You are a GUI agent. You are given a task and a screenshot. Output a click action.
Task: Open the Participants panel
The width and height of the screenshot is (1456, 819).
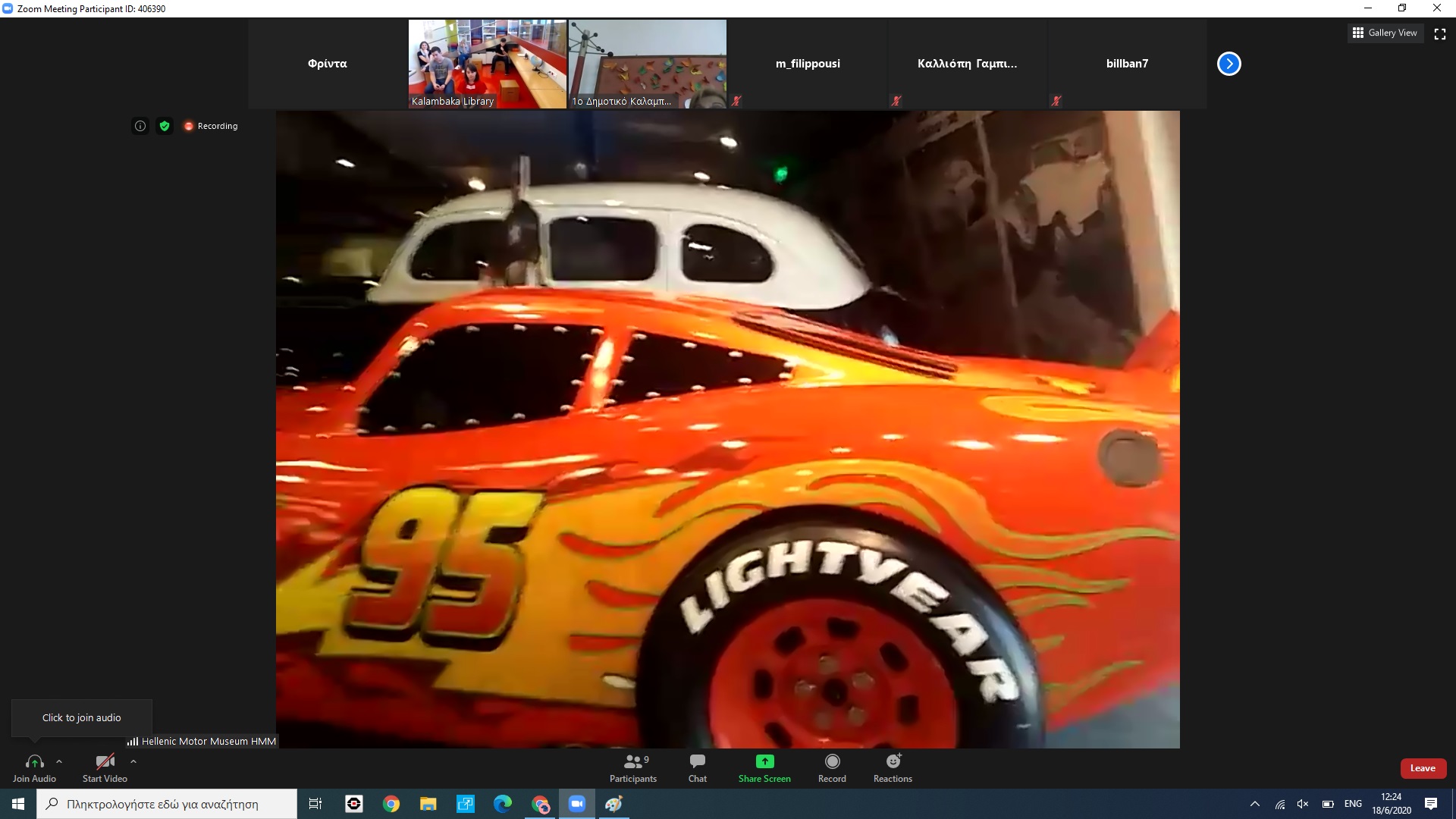click(x=633, y=767)
